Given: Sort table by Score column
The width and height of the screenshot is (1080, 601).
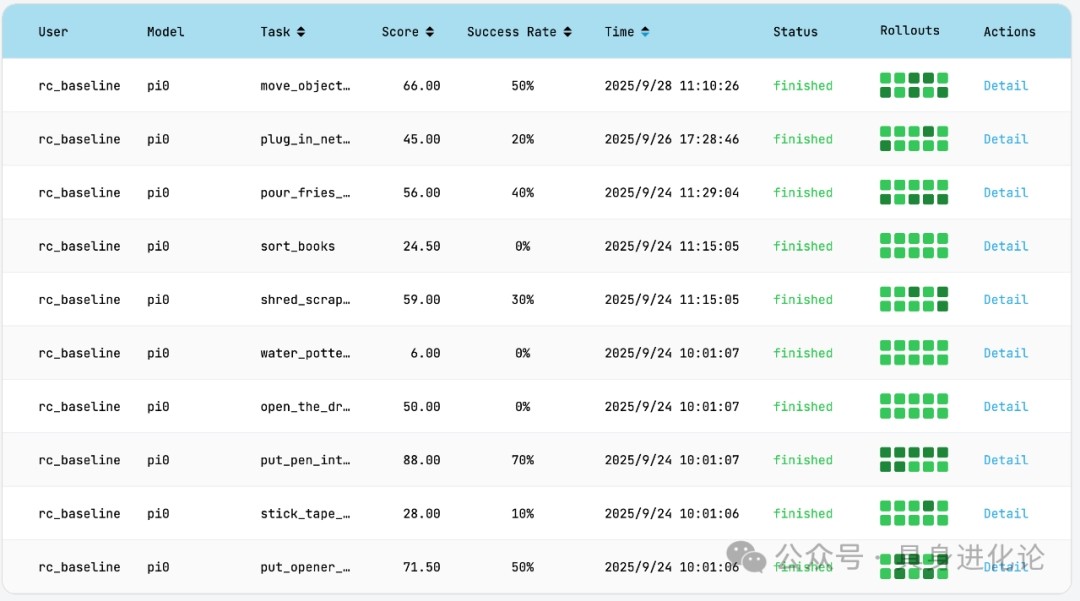Looking at the screenshot, I should point(430,32).
